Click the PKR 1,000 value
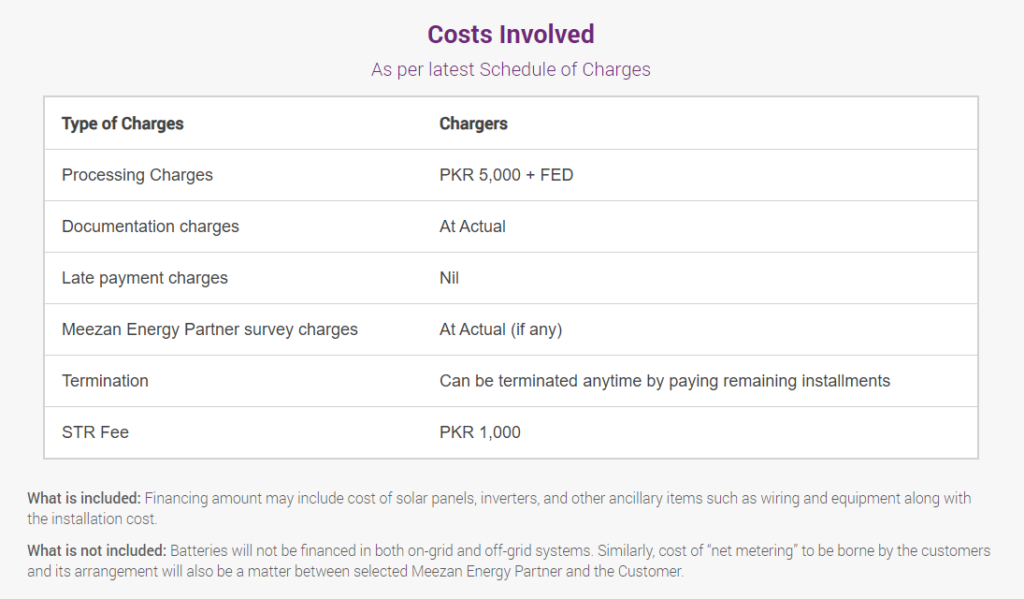The height and width of the screenshot is (599, 1024). tap(480, 432)
